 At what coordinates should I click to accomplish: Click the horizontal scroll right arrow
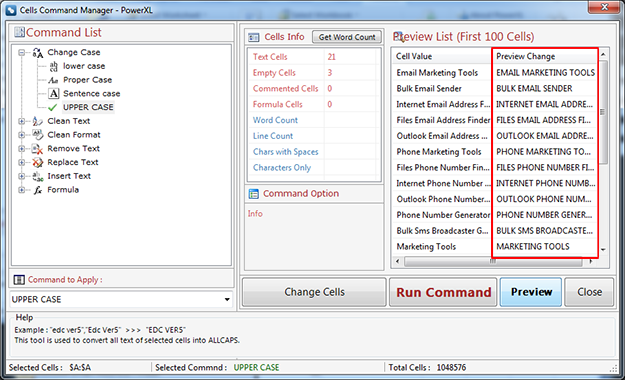click(591, 262)
